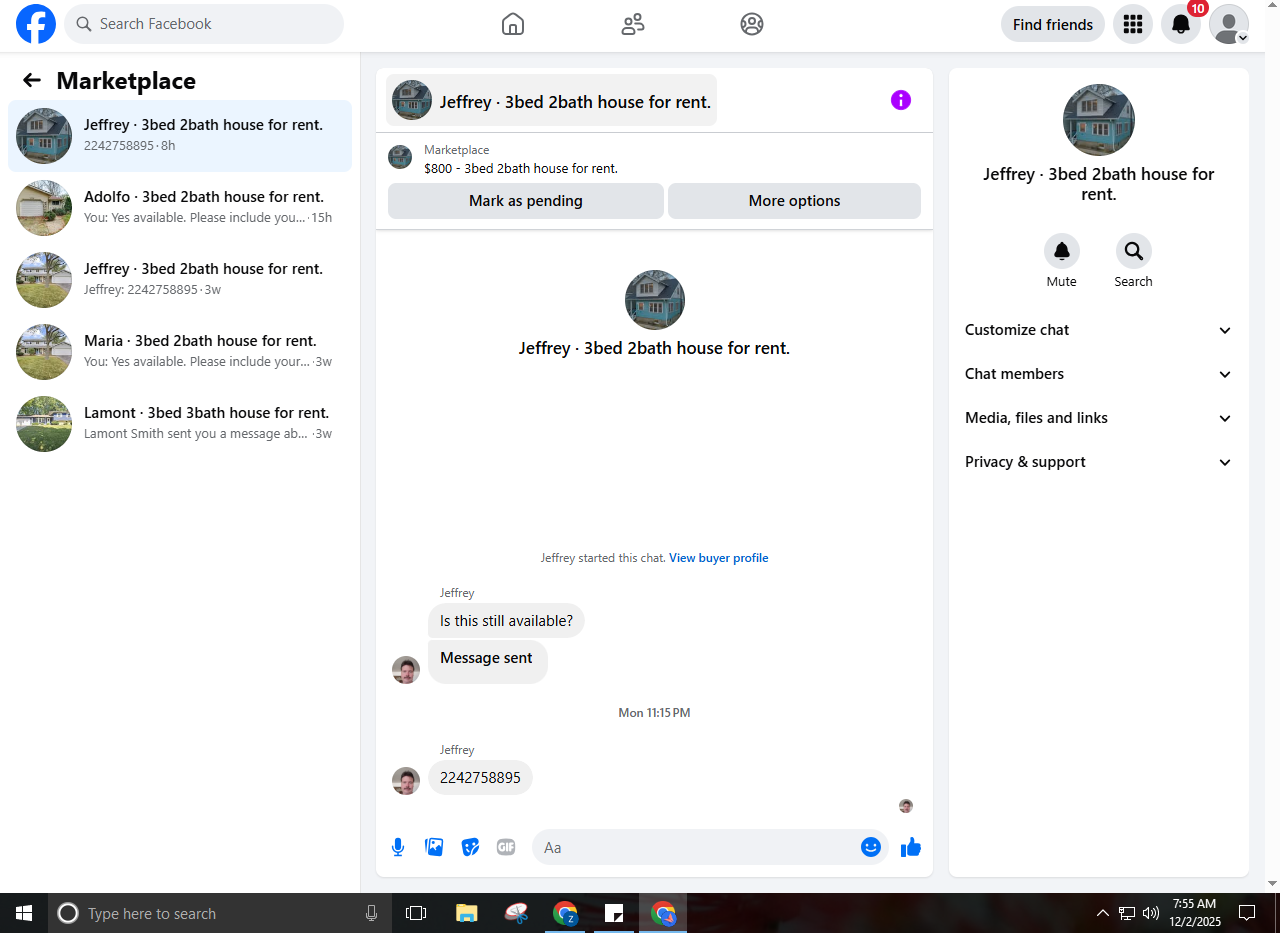Open the View buyer profile link
The image size is (1280, 933).
click(x=718, y=558)
